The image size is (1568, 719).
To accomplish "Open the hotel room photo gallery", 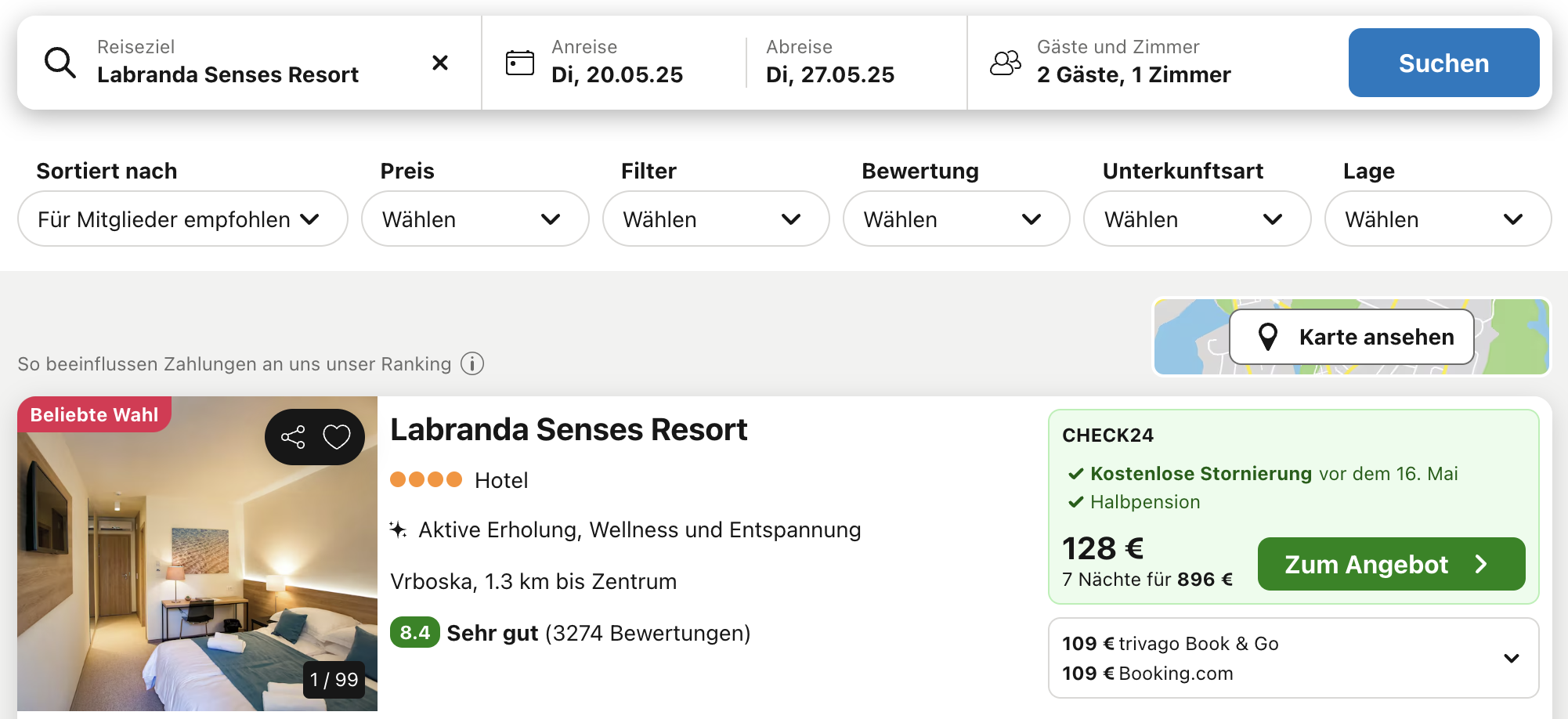I will 197,554.
